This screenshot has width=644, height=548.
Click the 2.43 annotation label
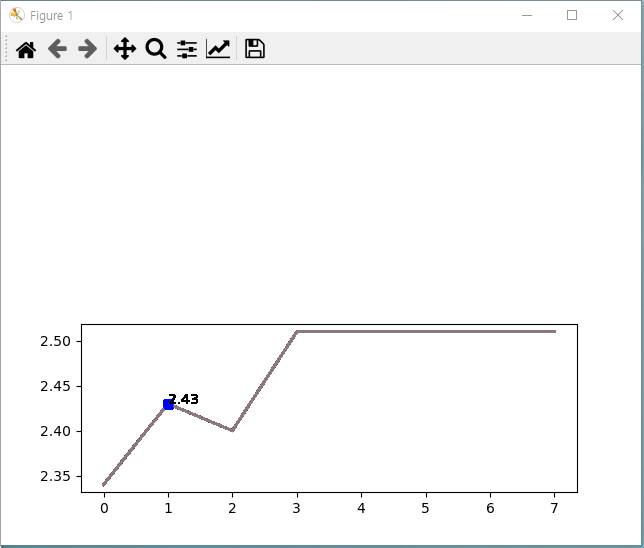point(184,399)
